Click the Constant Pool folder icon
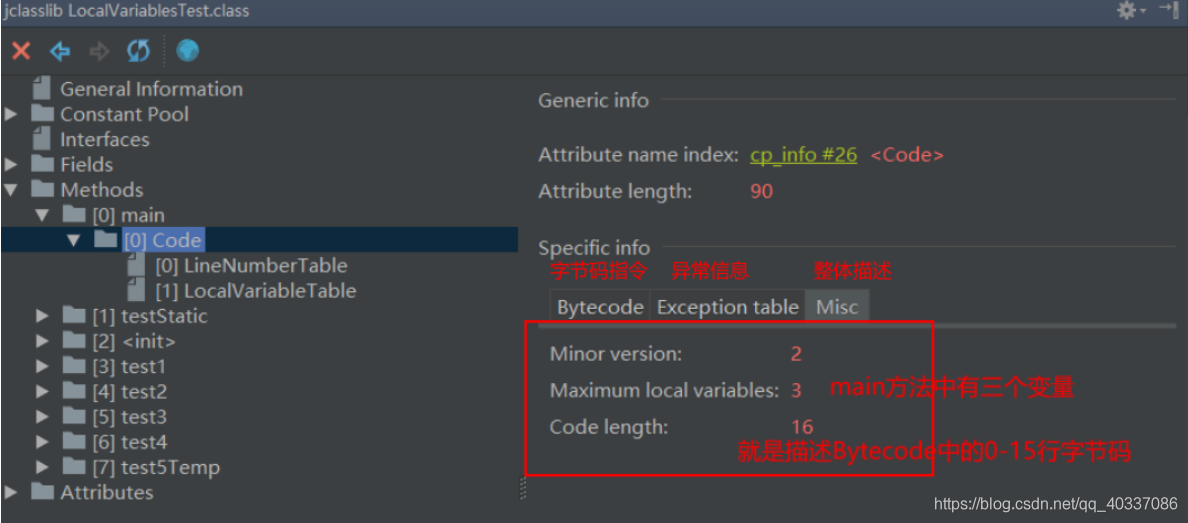This screenshot has width=1188, height=523. coord(42,114)
